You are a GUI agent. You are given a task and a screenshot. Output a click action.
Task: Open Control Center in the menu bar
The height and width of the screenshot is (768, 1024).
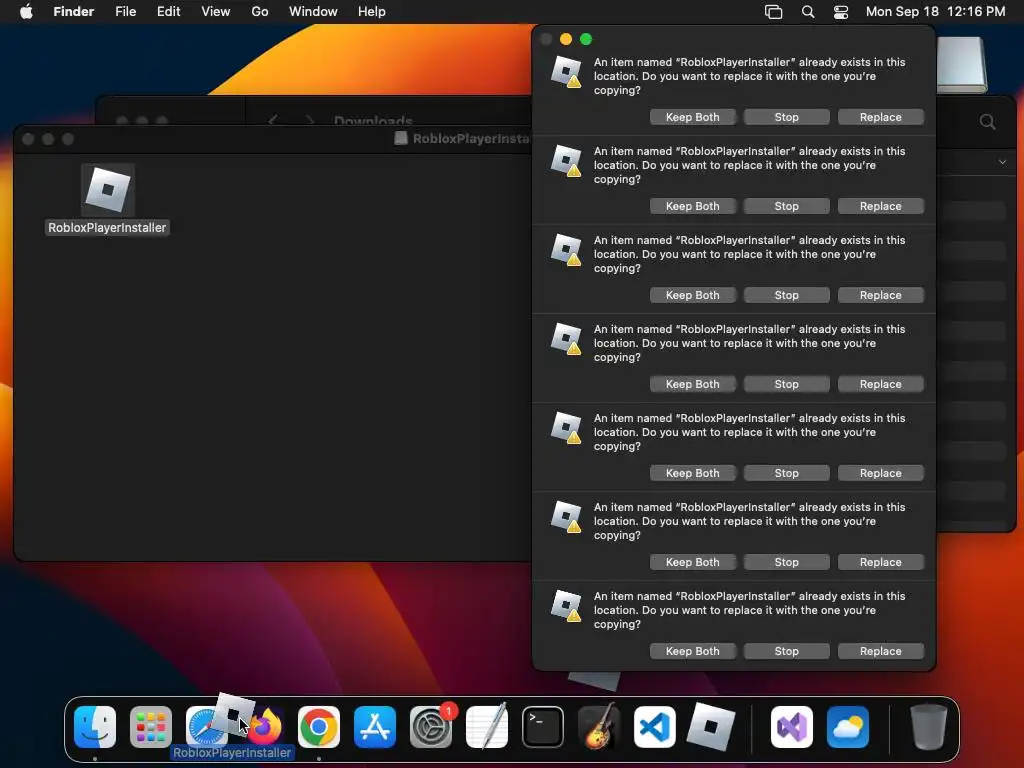tap(840, 12)
